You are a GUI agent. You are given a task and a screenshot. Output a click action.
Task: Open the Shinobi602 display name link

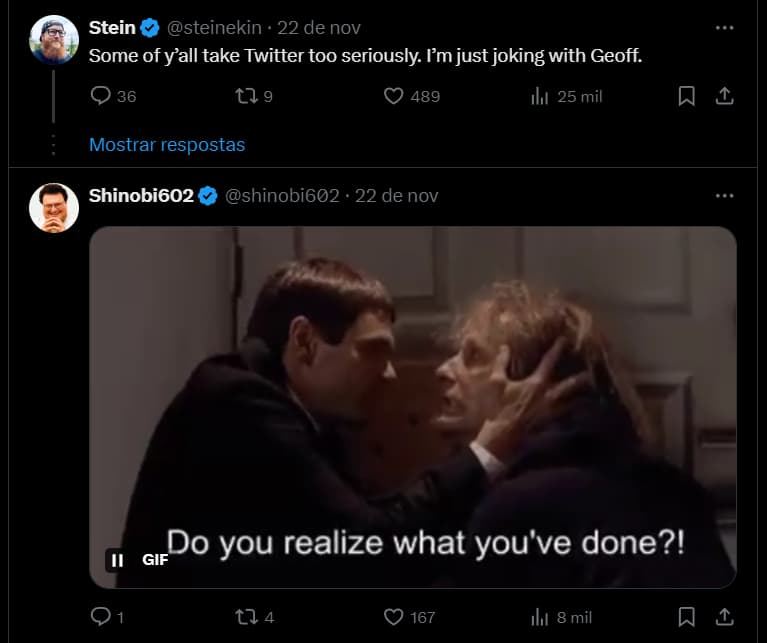[141, 195]
